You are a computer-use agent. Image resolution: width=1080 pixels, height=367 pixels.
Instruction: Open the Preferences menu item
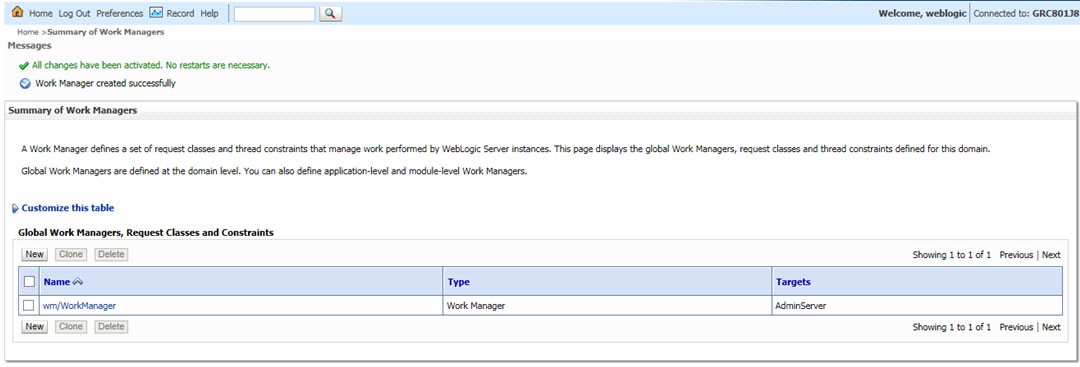click(120, 13)
